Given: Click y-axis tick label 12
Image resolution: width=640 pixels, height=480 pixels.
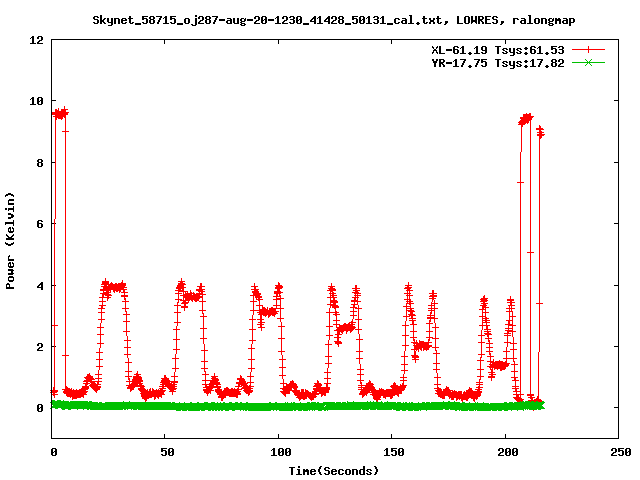Looking at the screenshot, I should (36, 40).
